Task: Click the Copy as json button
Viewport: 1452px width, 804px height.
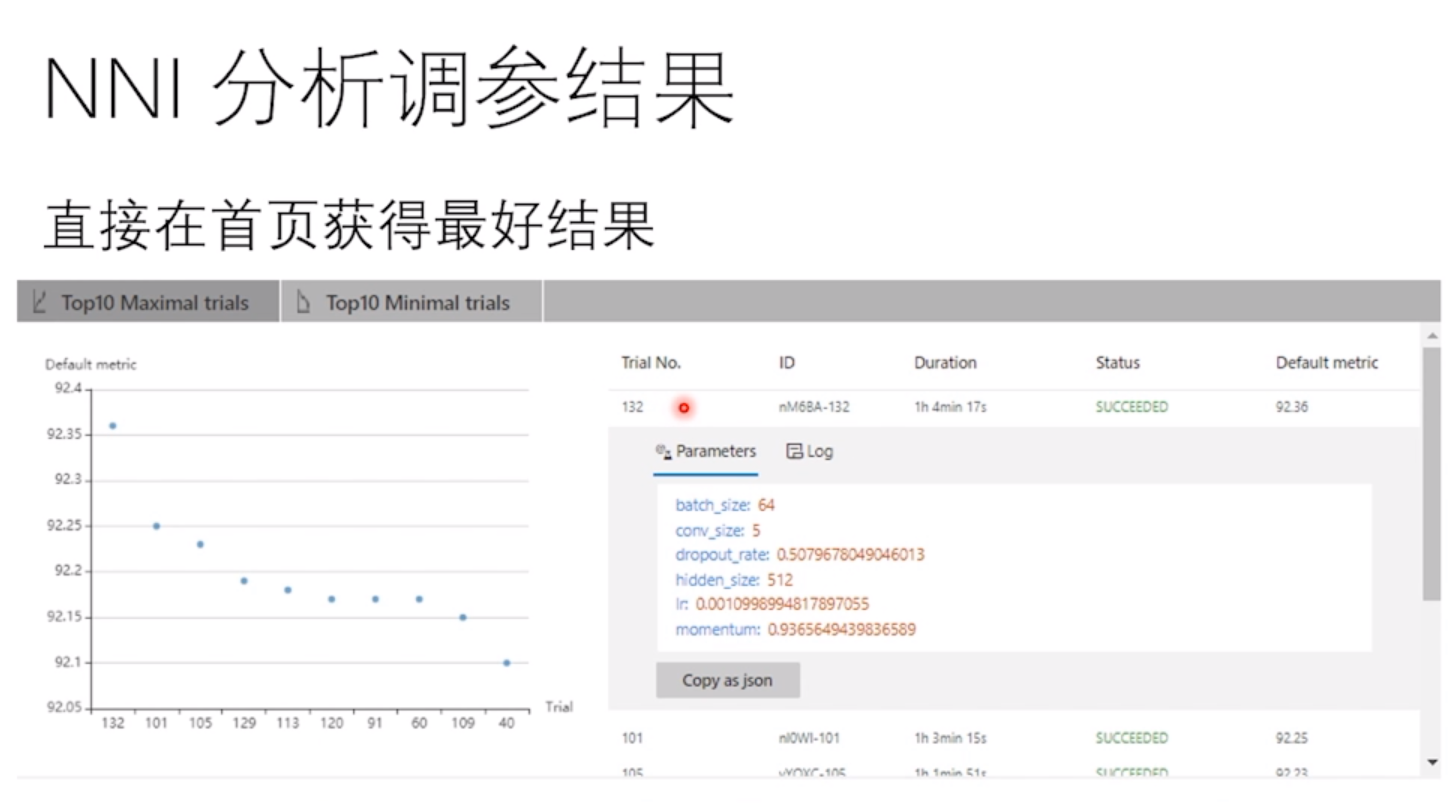Action: tap(728, 680)
